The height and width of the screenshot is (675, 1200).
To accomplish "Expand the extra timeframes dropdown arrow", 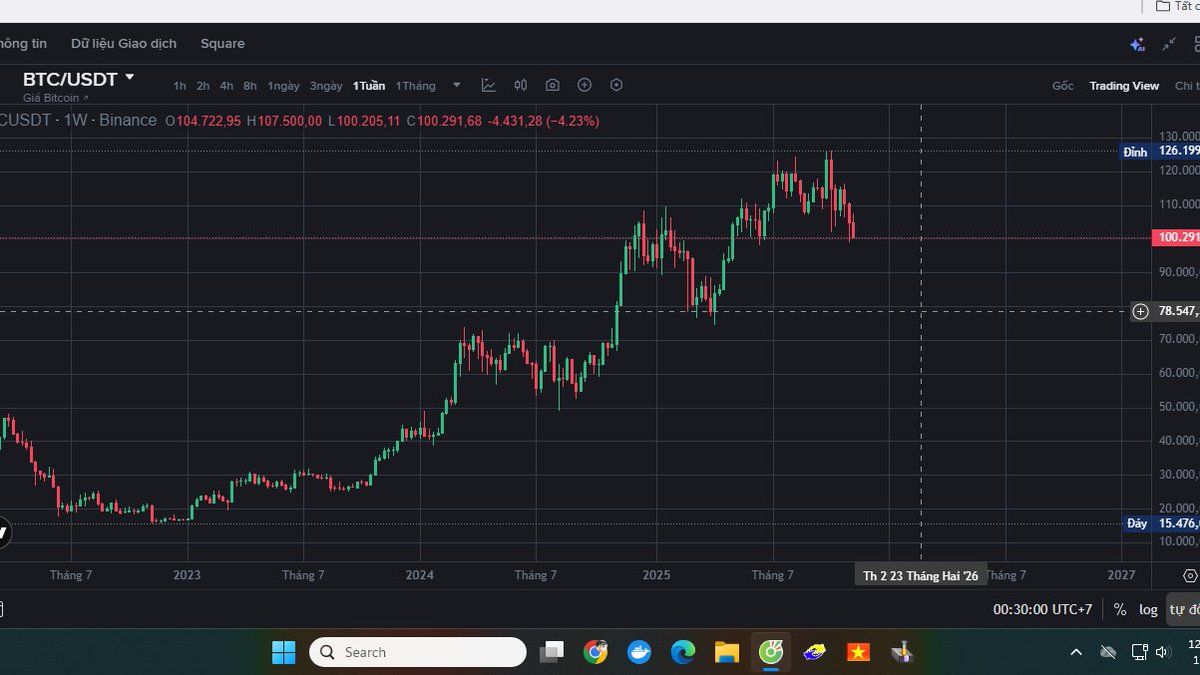I will click(x=456, y=85).
